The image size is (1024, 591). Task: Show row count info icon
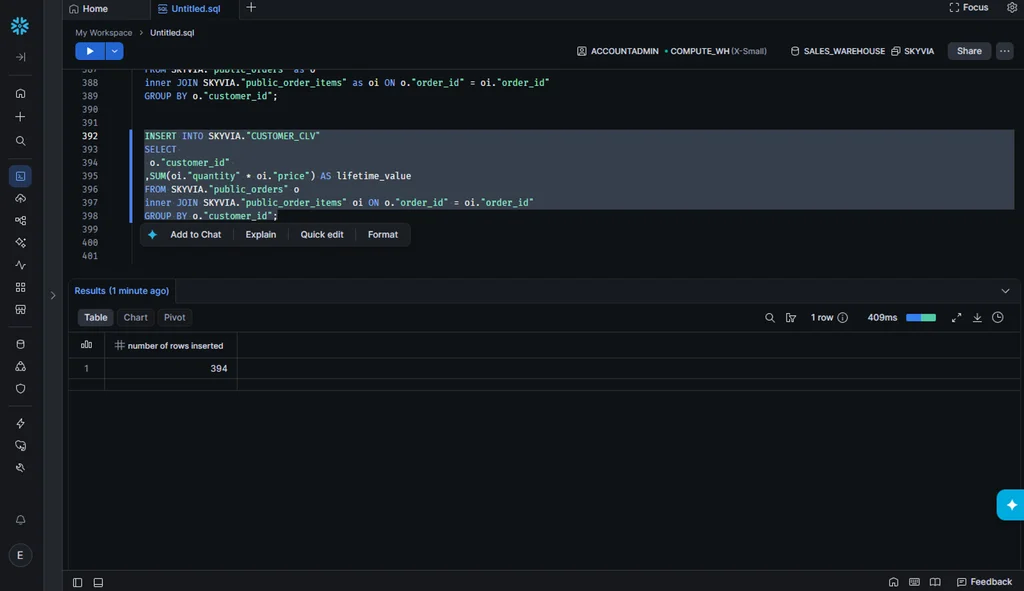[842, 317]
